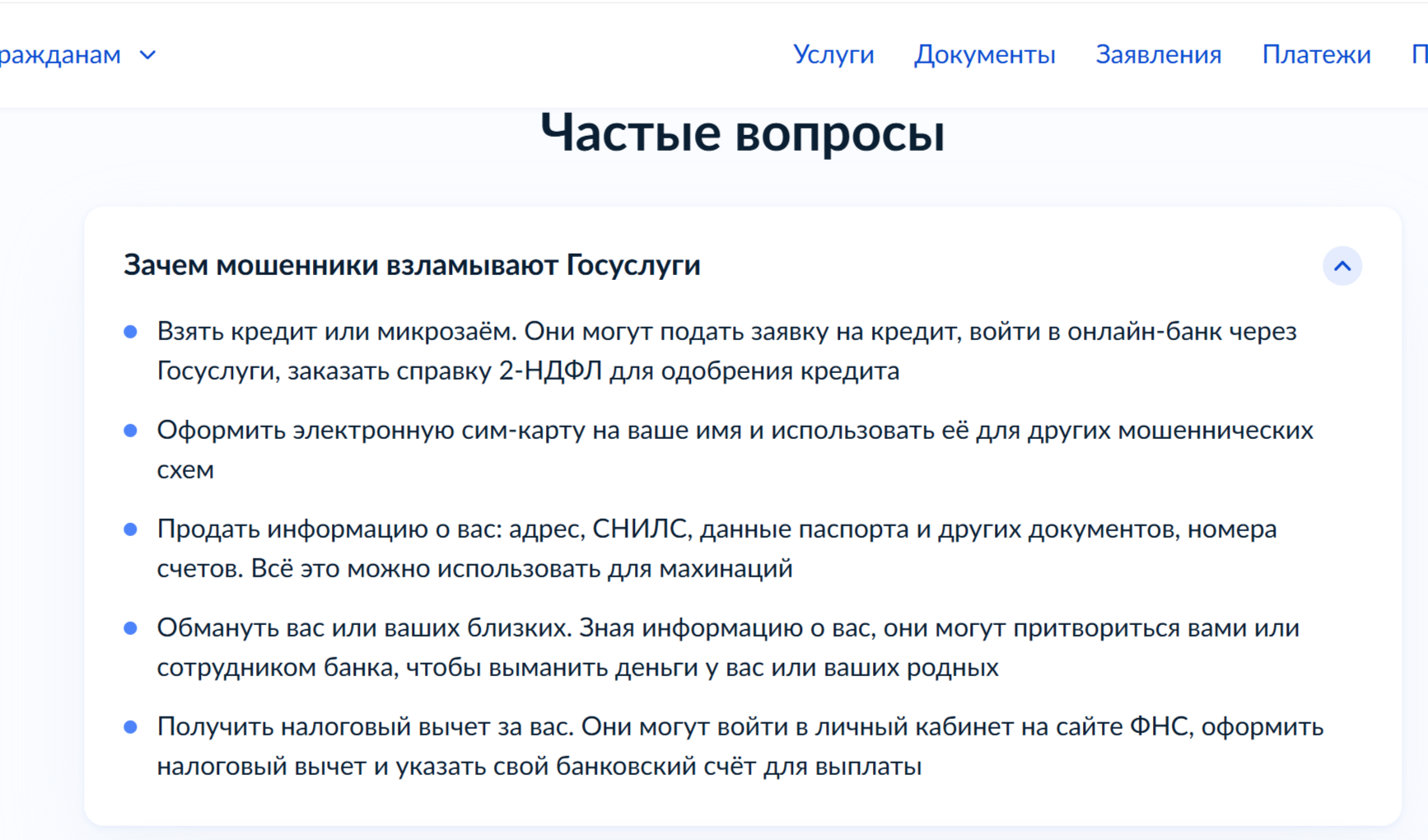Go to the Документы section
This screenshot has width=1428, height=840.
984,54
